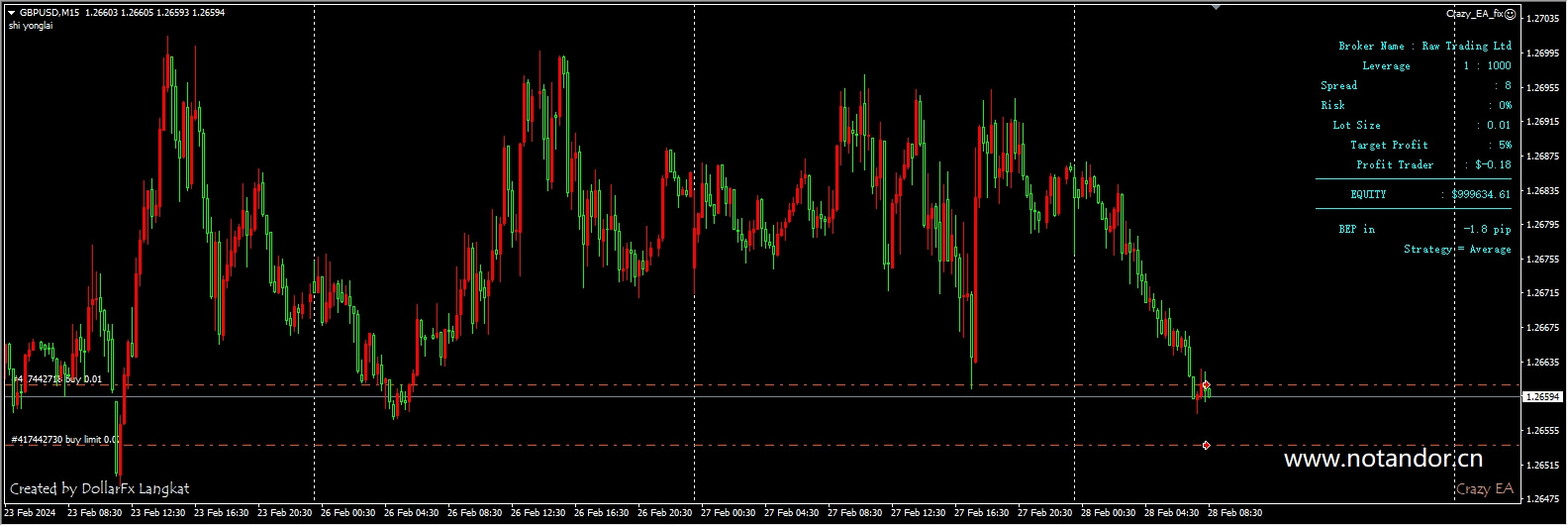
Task: Click the 27 Feb 00:30 time axis label
Action: pyautogui.click(x=729, y=513)
